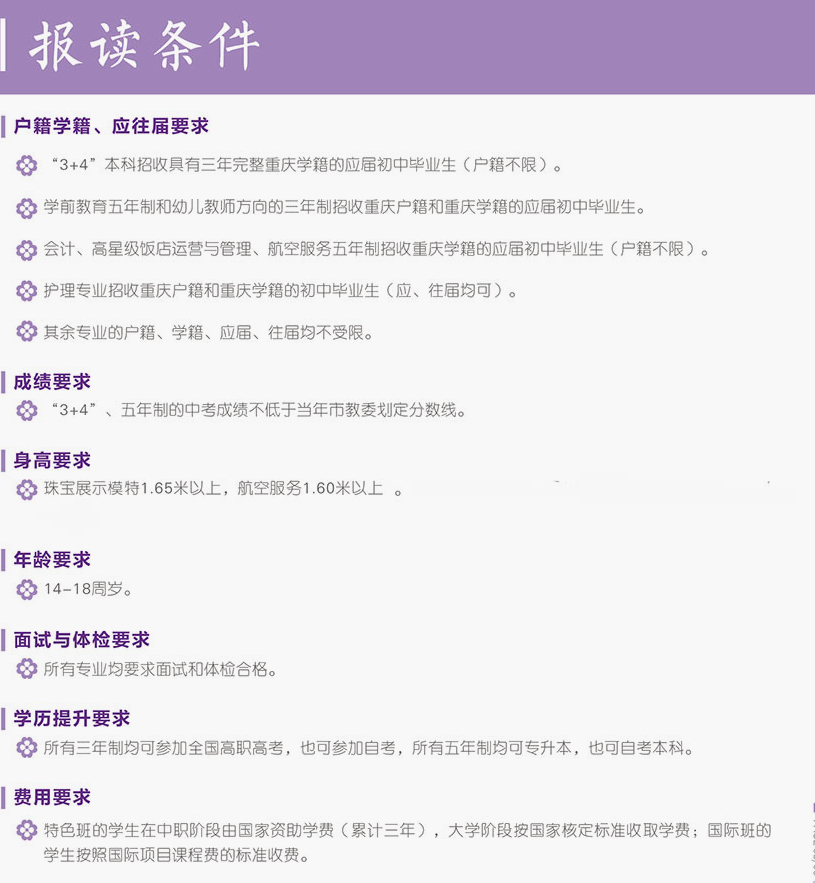815x883 pixels.
Task: Select the flower icon beside 14-18周岁 entry
Action: click(25, 590)
